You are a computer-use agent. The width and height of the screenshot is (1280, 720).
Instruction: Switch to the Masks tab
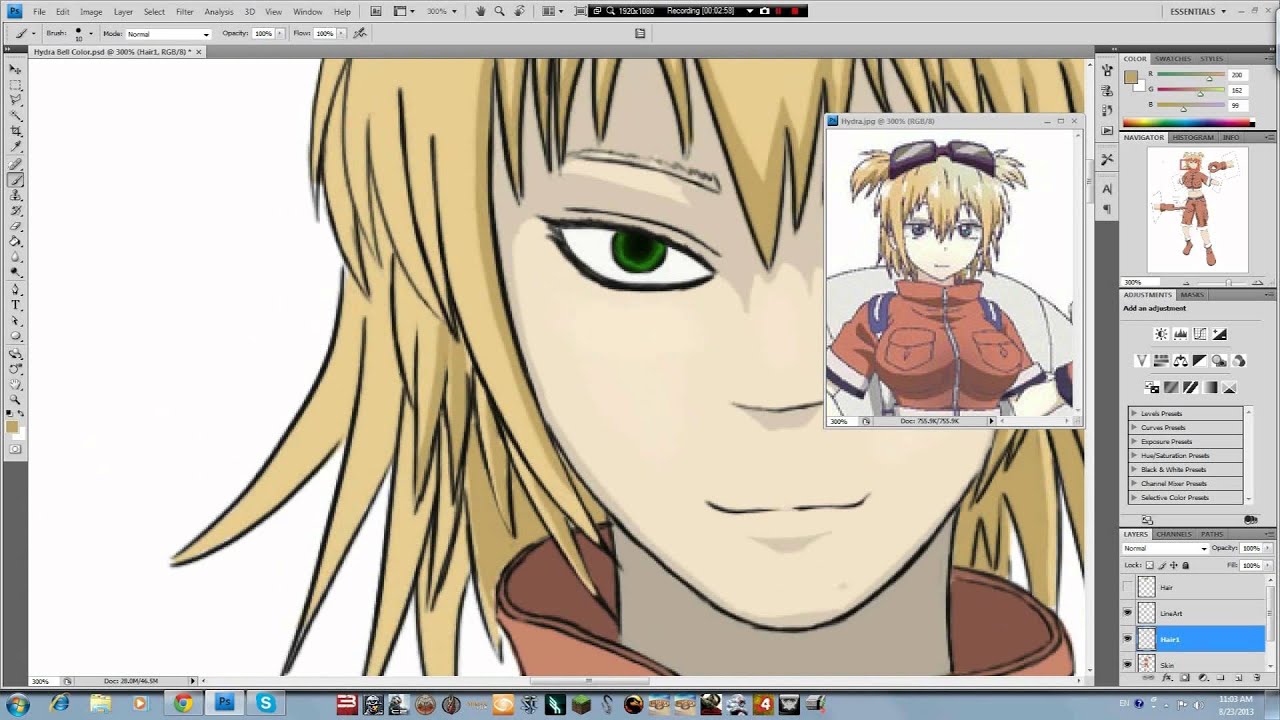click(x=1192, y=295)
